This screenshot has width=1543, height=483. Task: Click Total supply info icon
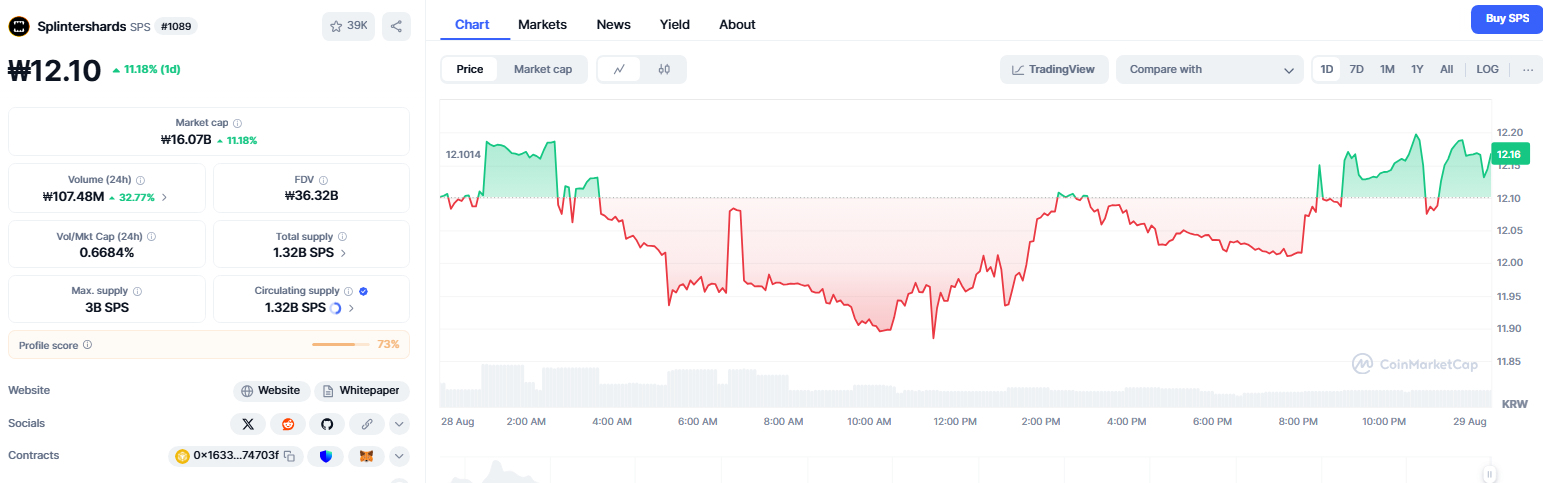(342, 237)
